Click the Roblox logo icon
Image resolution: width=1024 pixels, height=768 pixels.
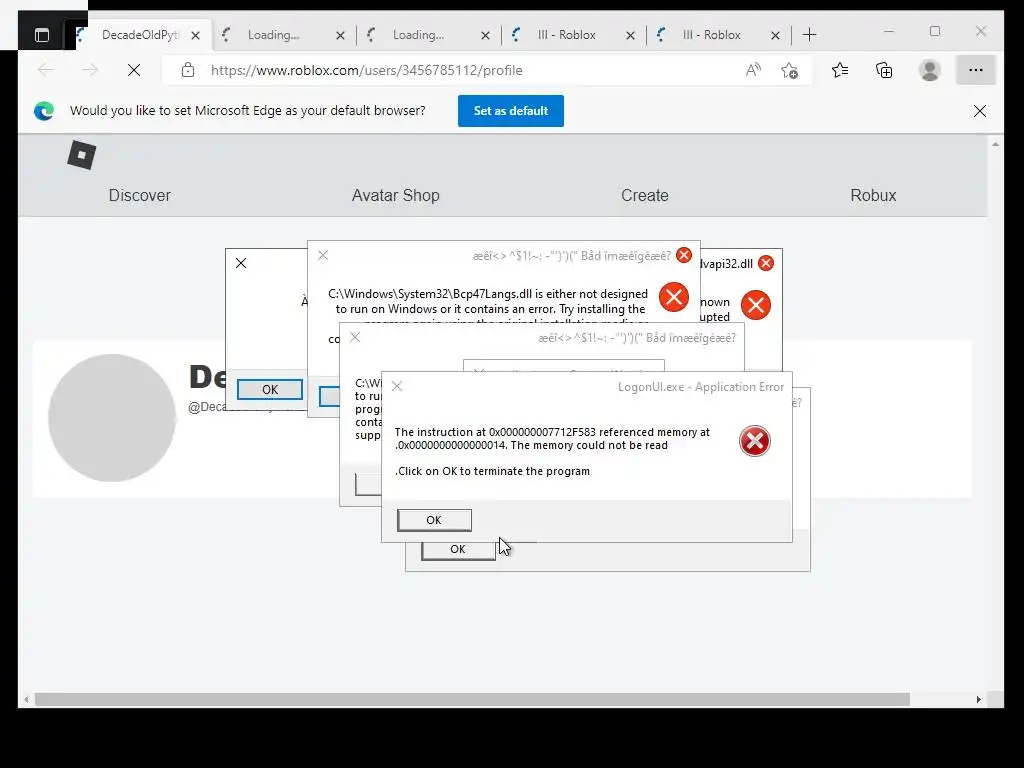coord(82,155)
